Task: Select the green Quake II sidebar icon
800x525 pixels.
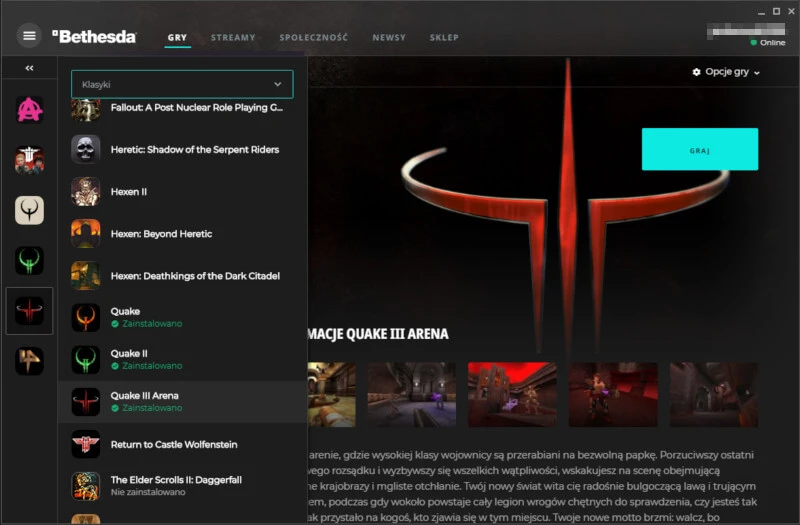Action: pos(30,260)
